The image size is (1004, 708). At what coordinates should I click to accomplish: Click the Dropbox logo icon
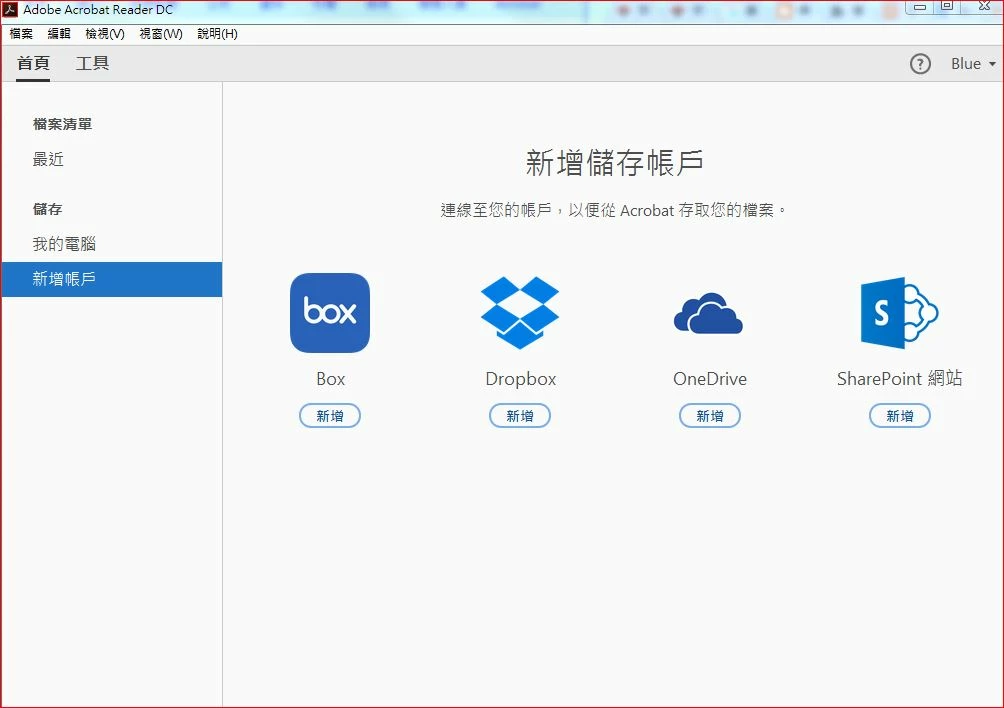tap(520, 313)
